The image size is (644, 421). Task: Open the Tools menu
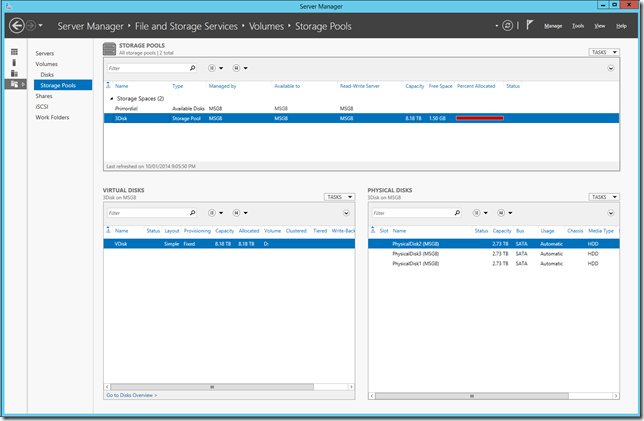click(578, 25)
